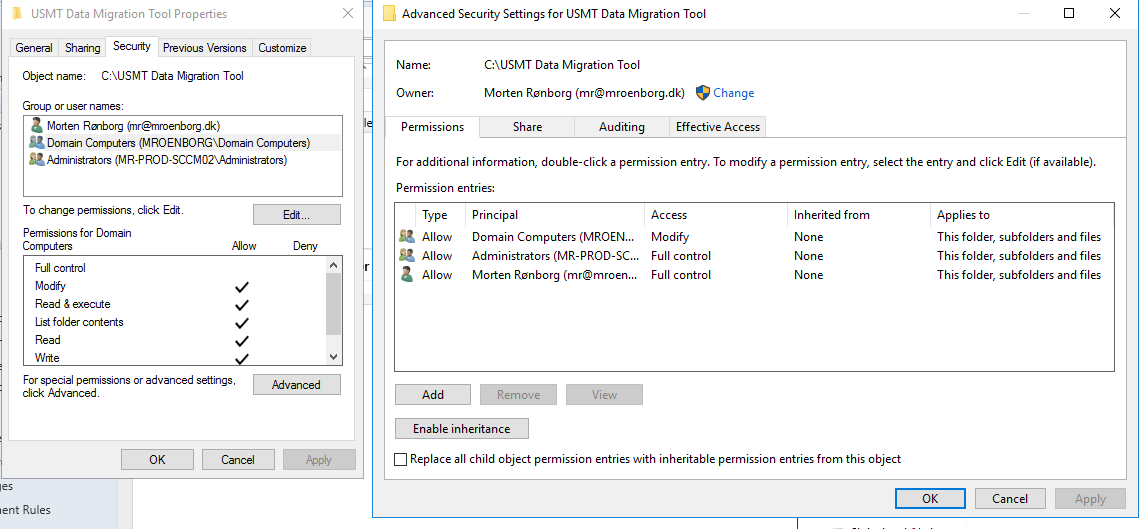This screenshot has width=1140, height=529.
Task: Click Enable inheritance button
Action: pos(462,429)
